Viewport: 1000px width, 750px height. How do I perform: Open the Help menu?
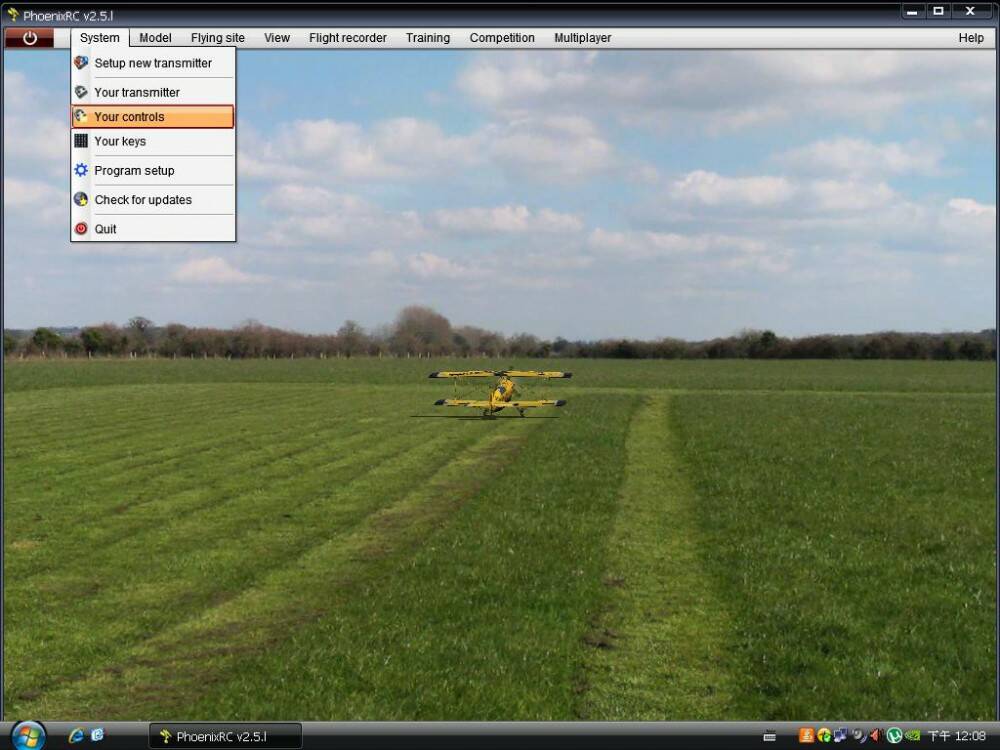tap(971, 38)
